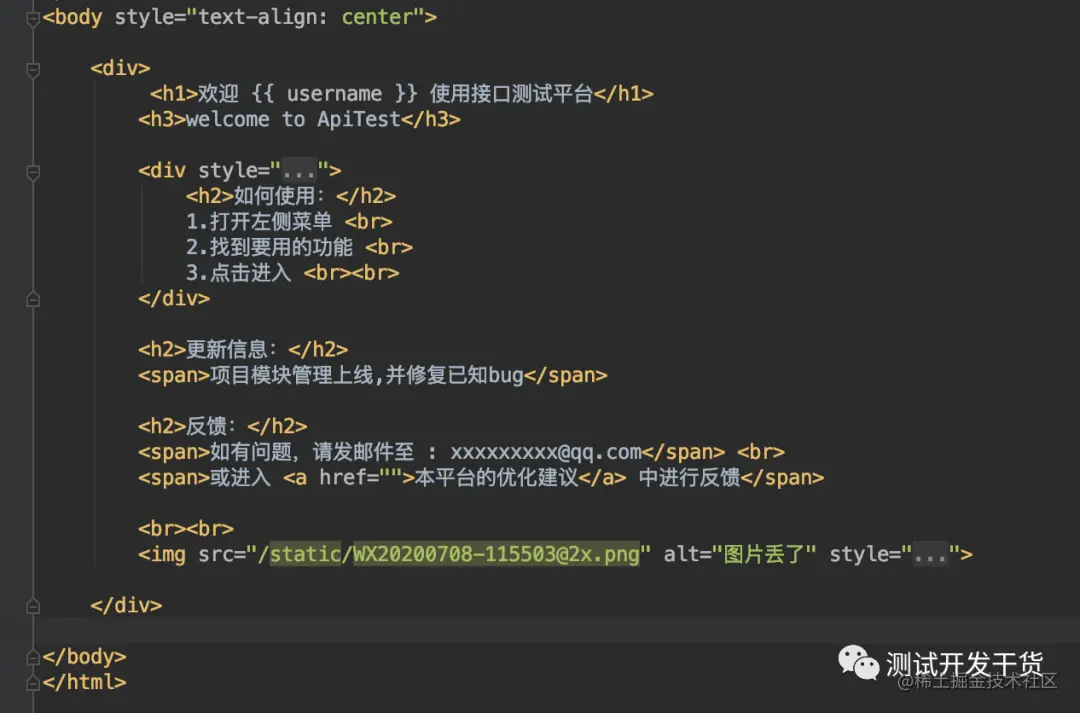
Task: Click the br br line above img
Action: [x=186, y=528]
